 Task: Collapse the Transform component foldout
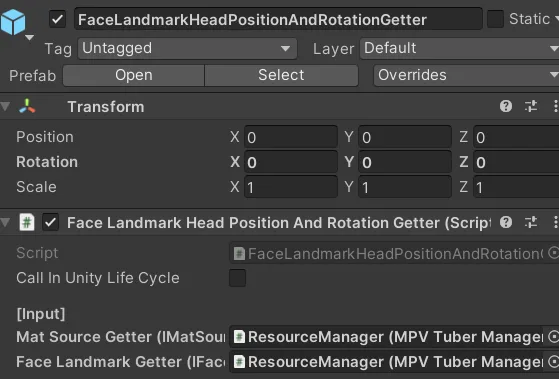5,106
